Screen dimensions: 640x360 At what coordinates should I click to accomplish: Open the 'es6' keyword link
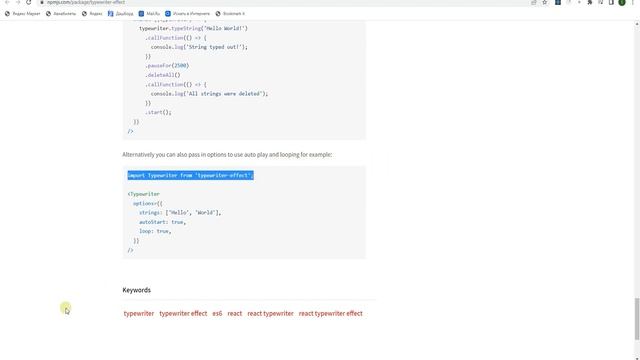click(x=217, y=313)
